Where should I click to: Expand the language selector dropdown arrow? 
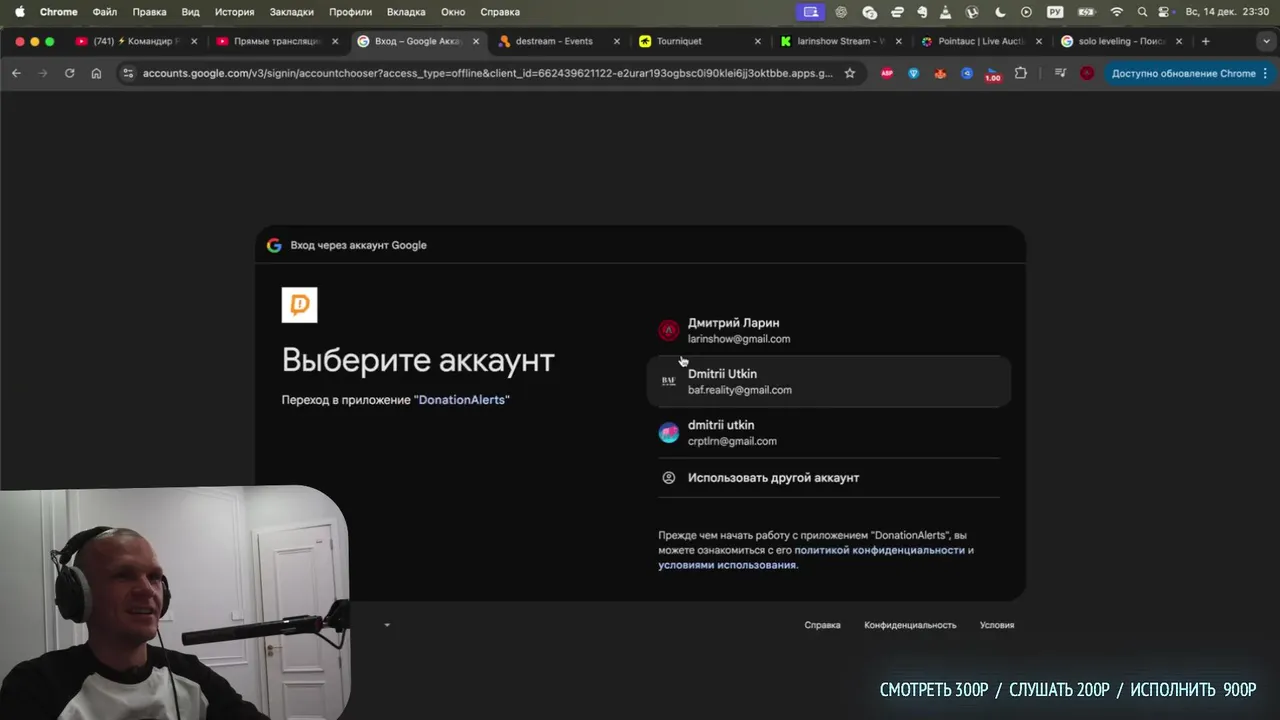coord(387,625)
